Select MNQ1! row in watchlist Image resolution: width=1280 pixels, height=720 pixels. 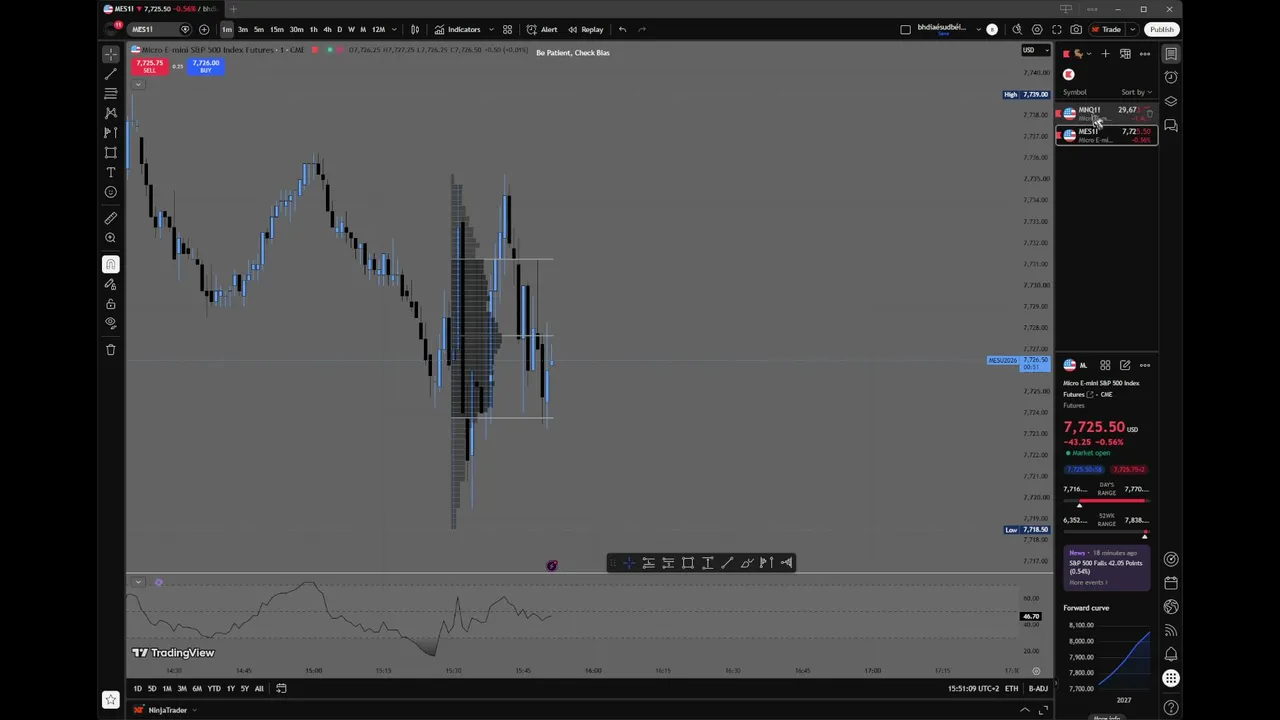[x=1107, y=113]
